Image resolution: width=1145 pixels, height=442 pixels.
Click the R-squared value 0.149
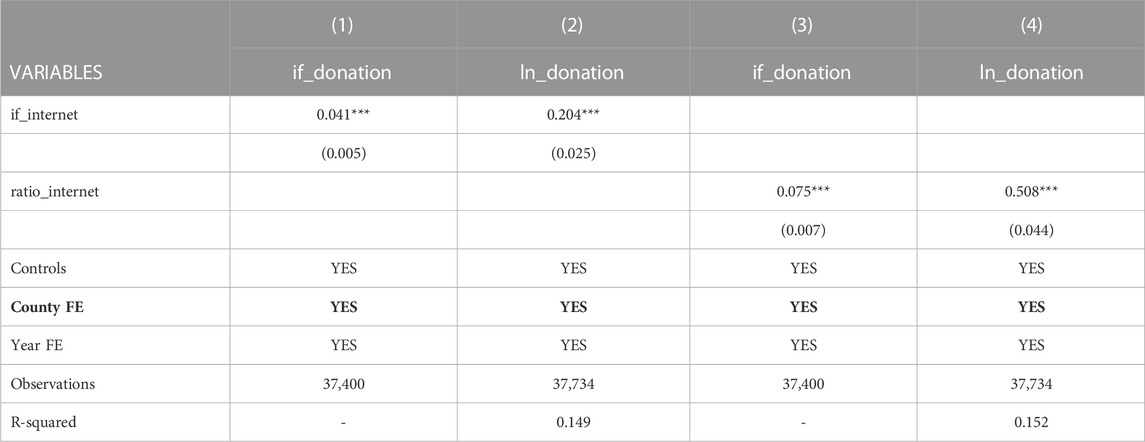(573, 422)
